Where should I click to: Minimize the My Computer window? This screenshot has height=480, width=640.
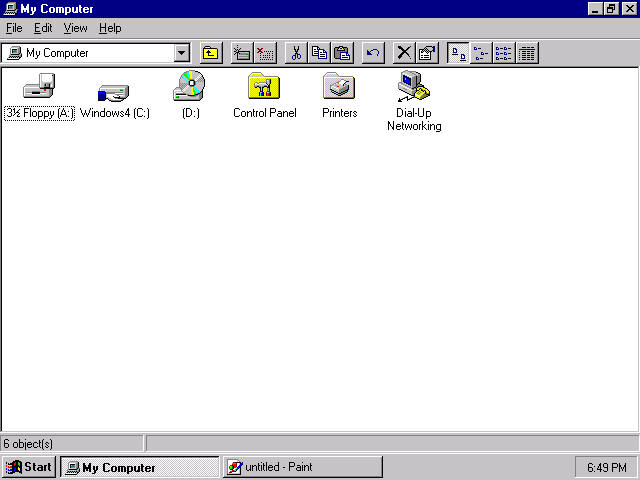coord(595,9)
